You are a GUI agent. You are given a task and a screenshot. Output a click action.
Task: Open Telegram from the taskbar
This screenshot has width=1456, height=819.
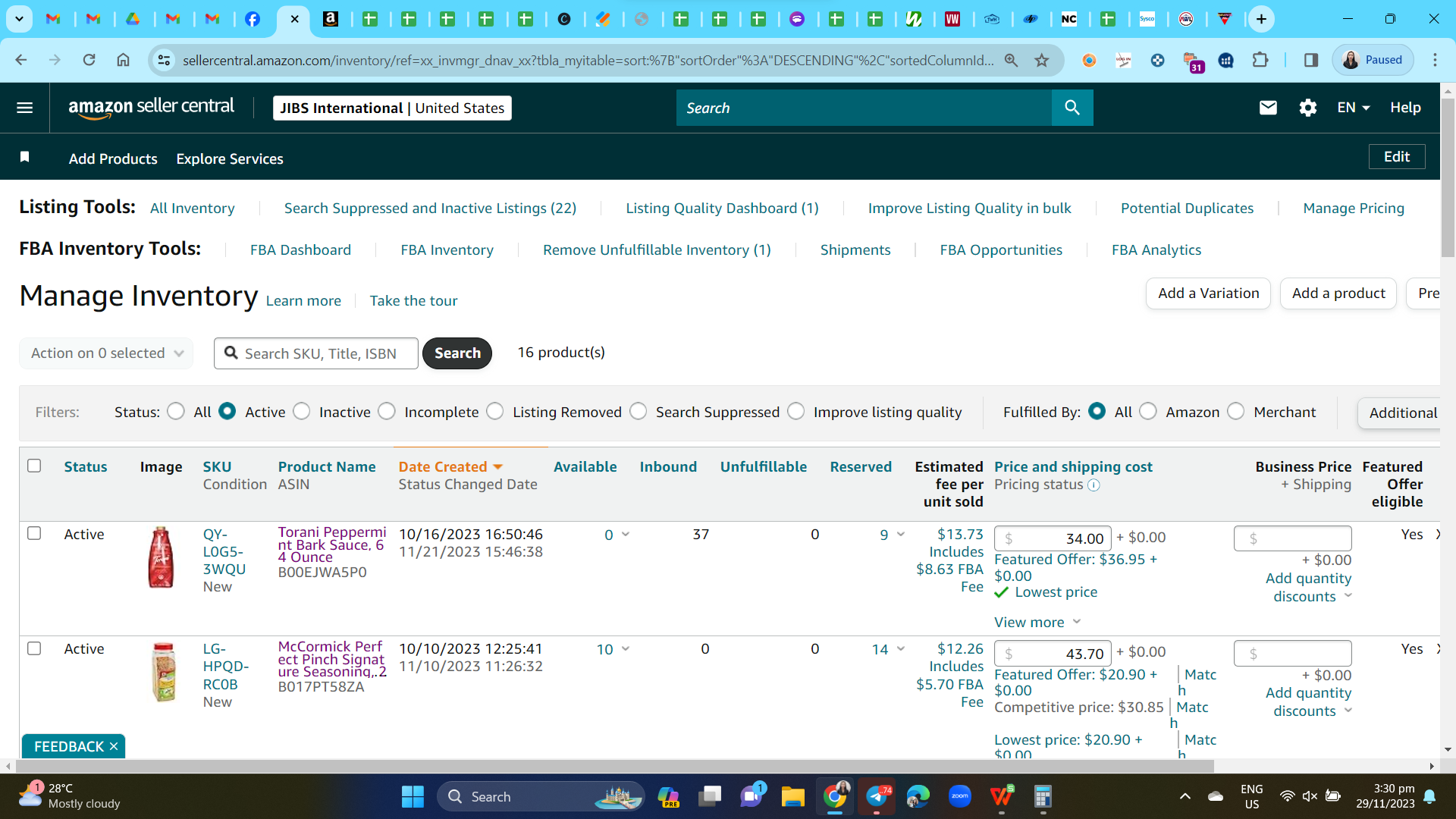click(877, 797)
